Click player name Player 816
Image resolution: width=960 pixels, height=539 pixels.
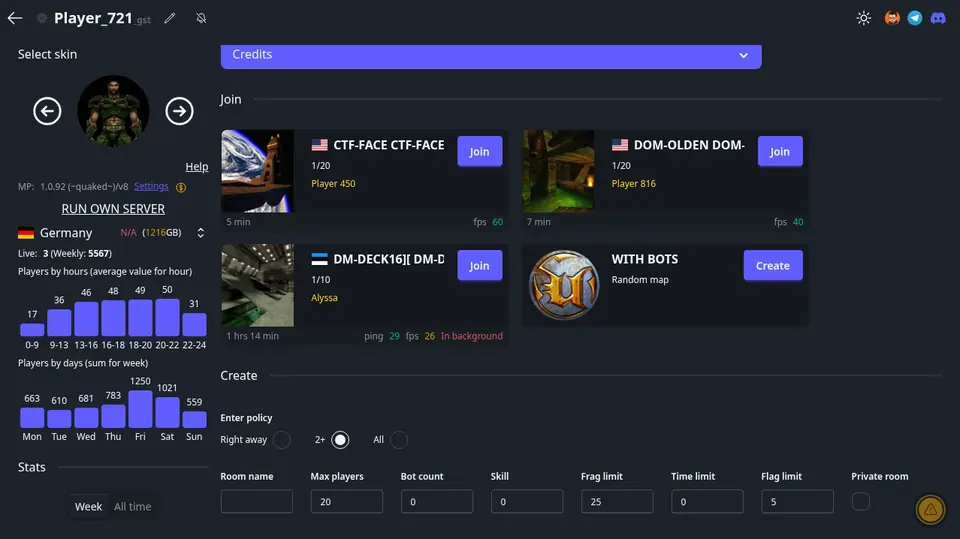coord(634,184)
